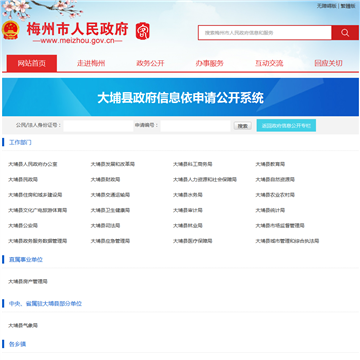This screenshot has width=360, height=360.
Task: Open 大埔县司法局 link
Action: click(105, 226)
